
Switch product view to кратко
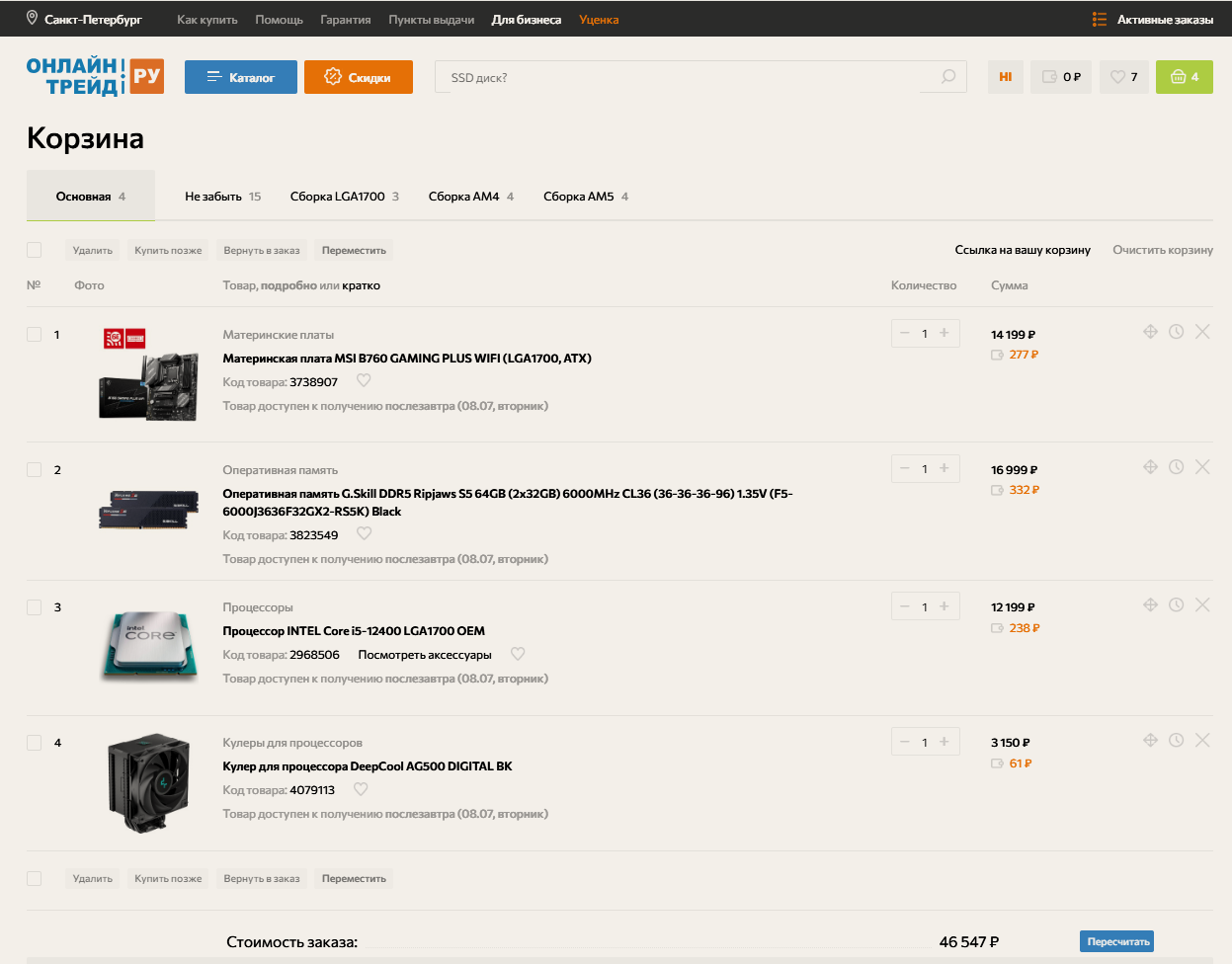(362, 285)
